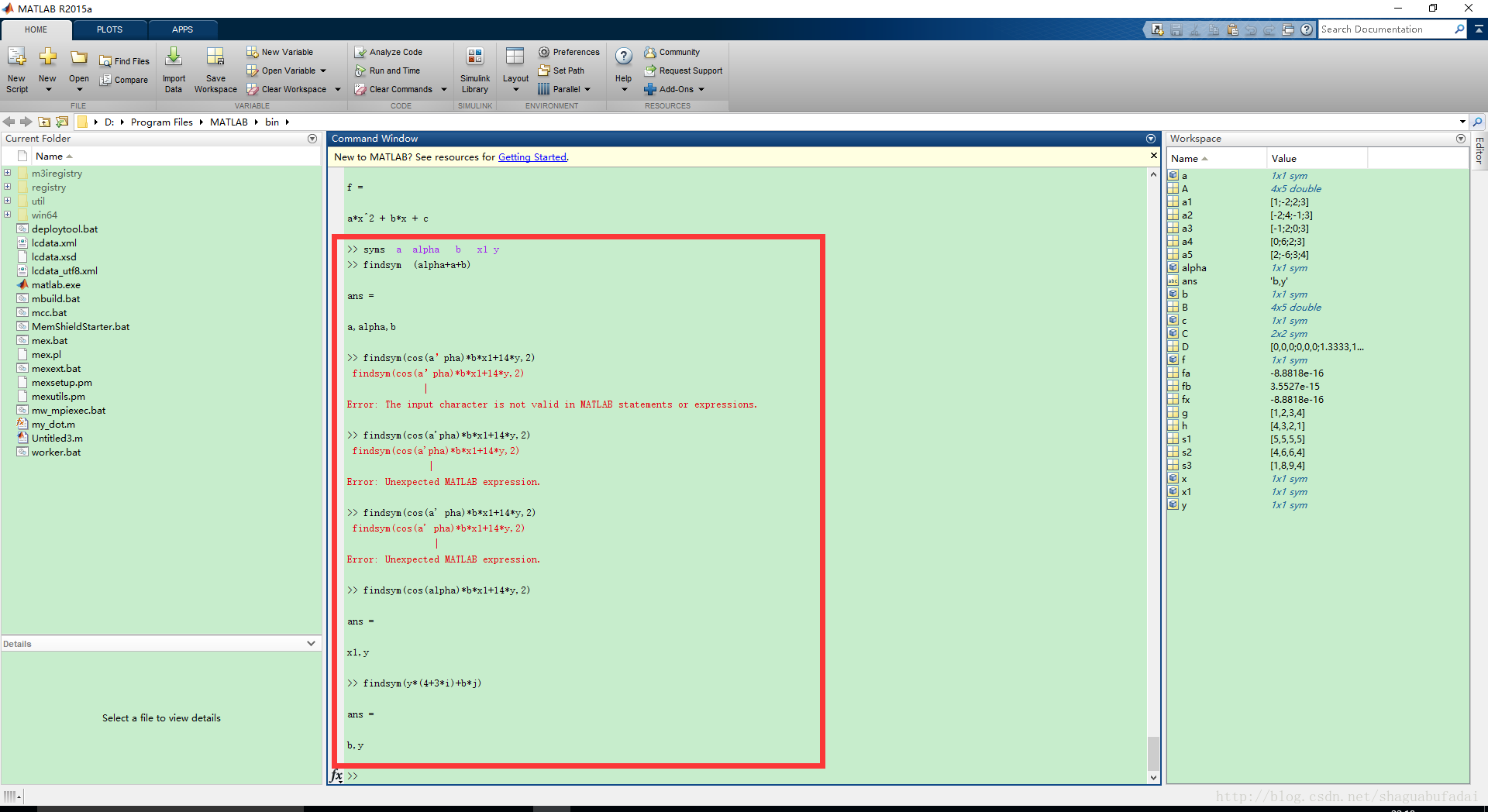Click the fx function browser icon
The height and width of the screenshot is (812, 1488).
(336, 776)
